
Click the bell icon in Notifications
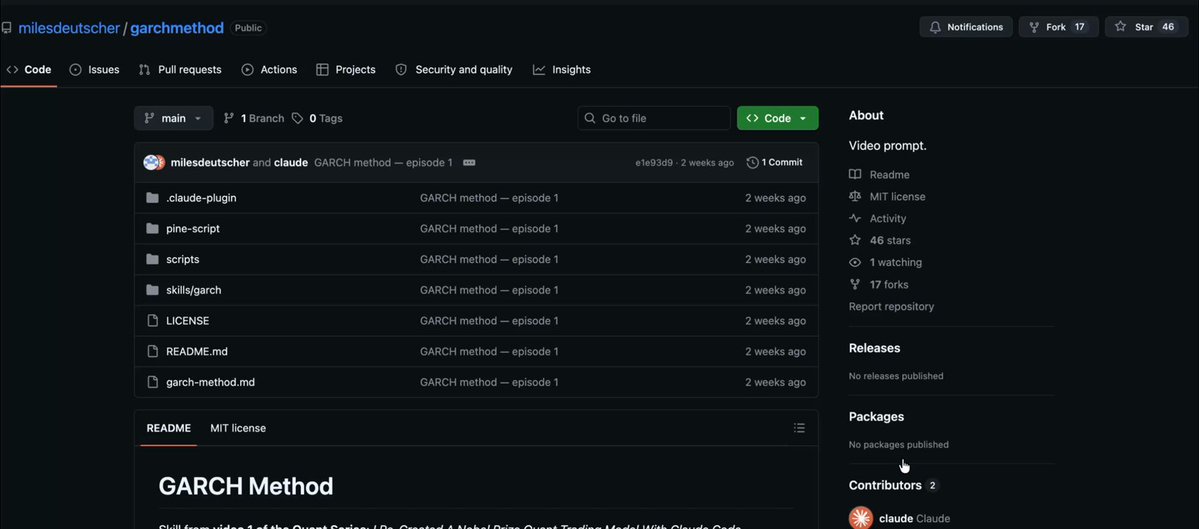(935, 27)
